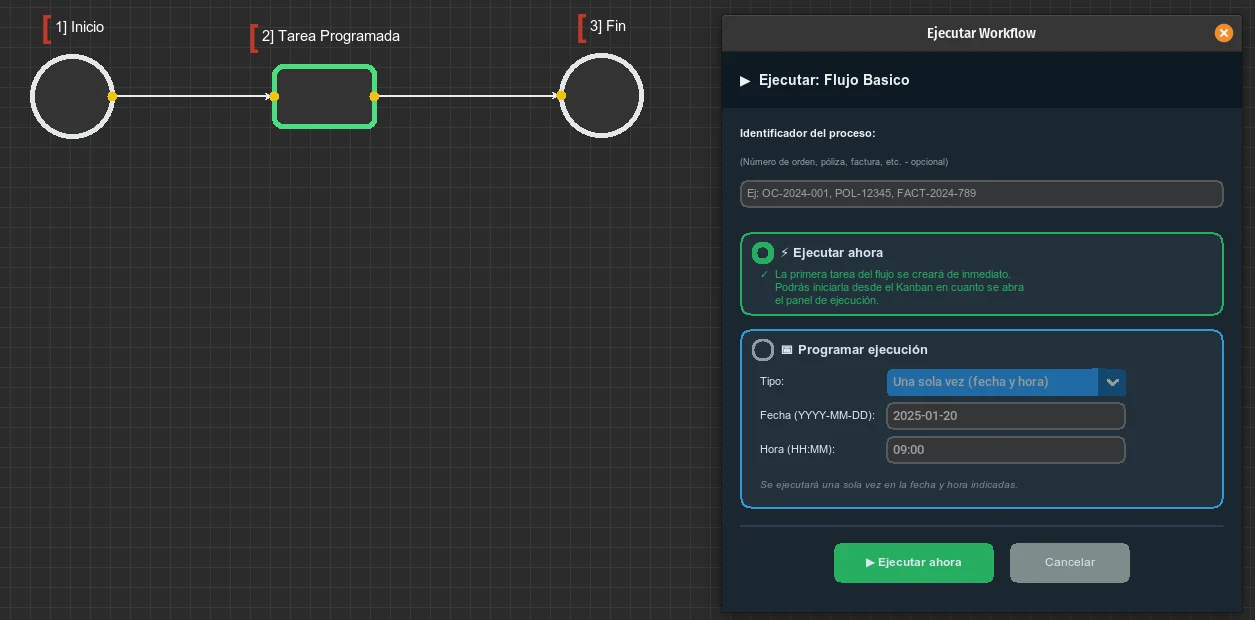This screenshot has height=620, width=1255.
Task: Click the green Ejecutar ahora button
Action: point(914,563)
